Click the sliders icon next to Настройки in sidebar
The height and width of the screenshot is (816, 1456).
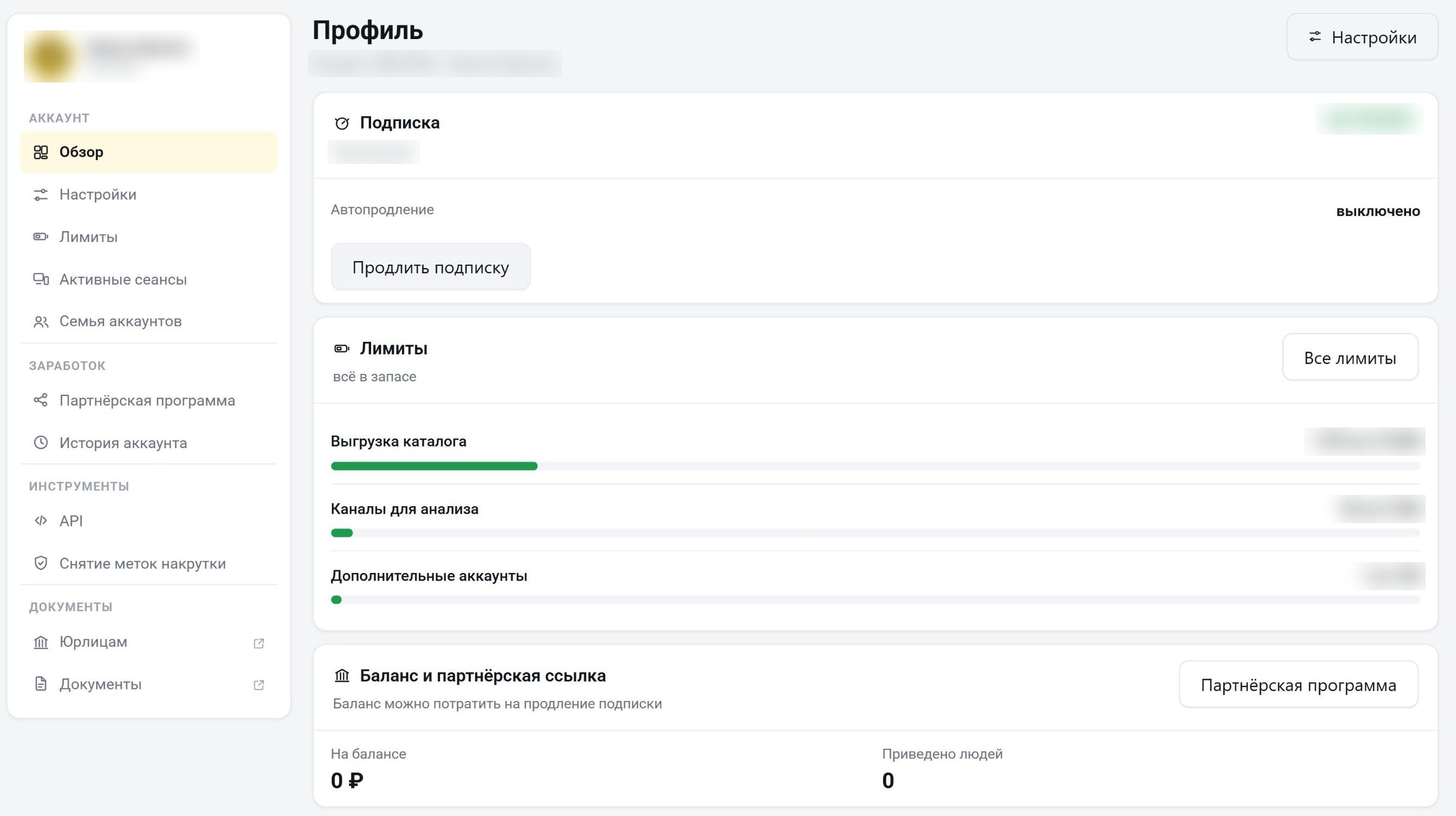point(41,195)
